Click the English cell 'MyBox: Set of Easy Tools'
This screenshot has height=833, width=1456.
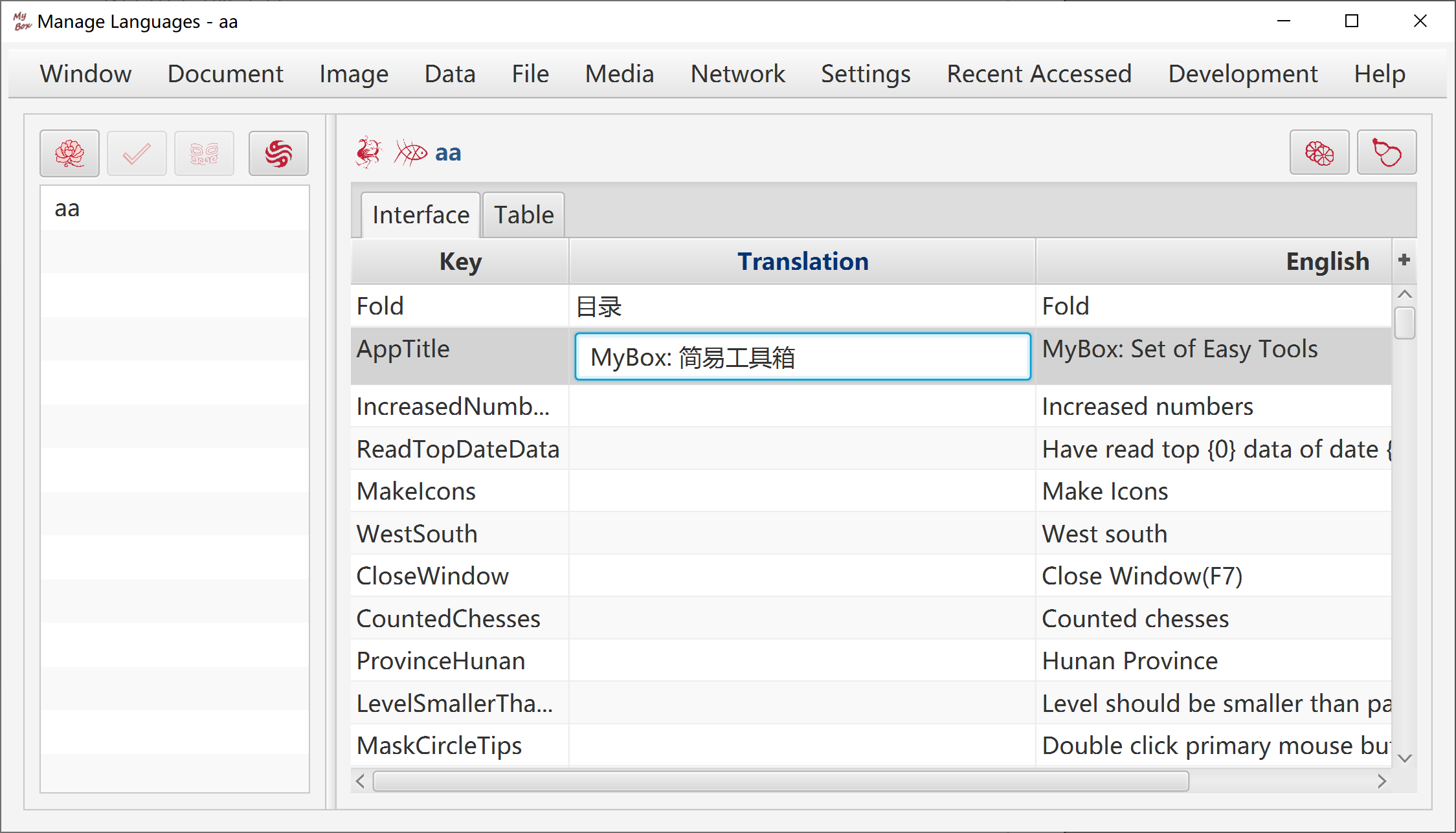1214,356
